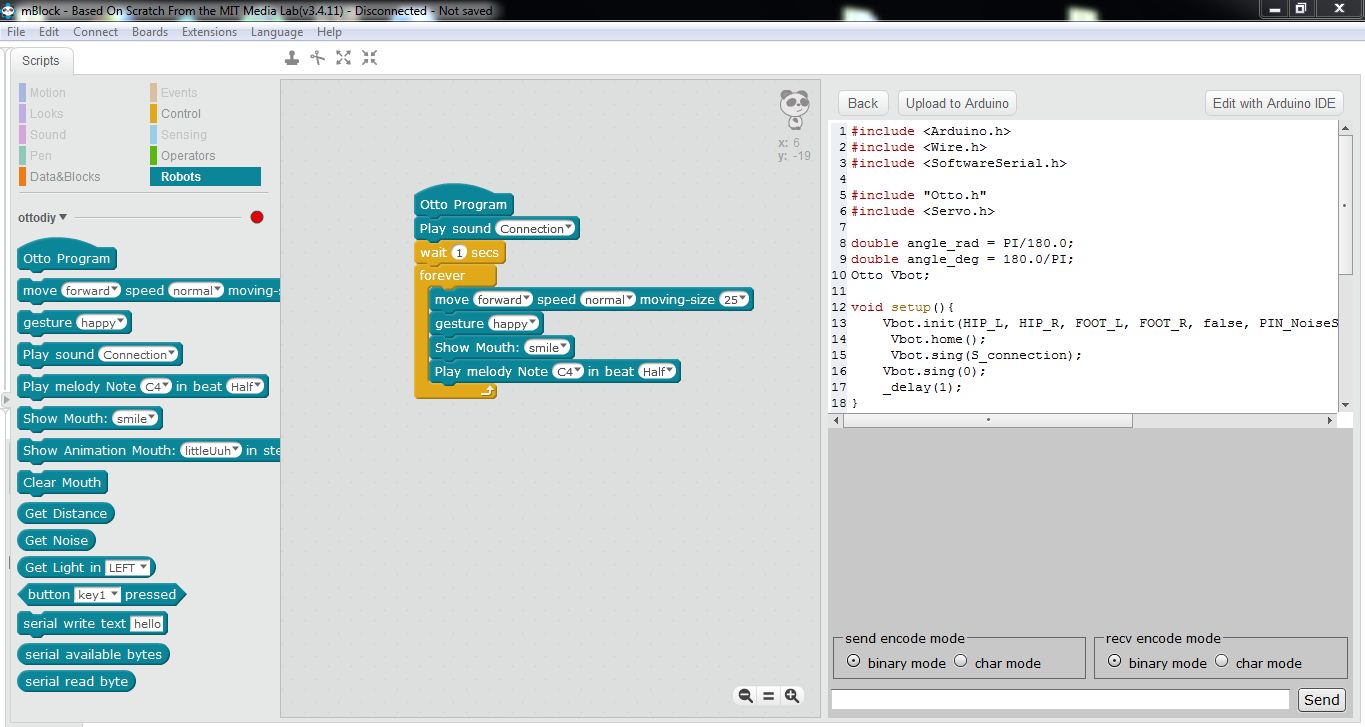Open the Edit menu

[49, 32]
